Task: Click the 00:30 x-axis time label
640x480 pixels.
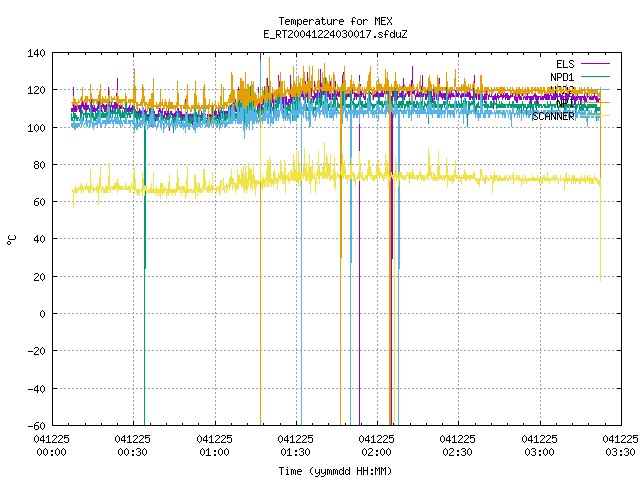Action: coord(133,452)
